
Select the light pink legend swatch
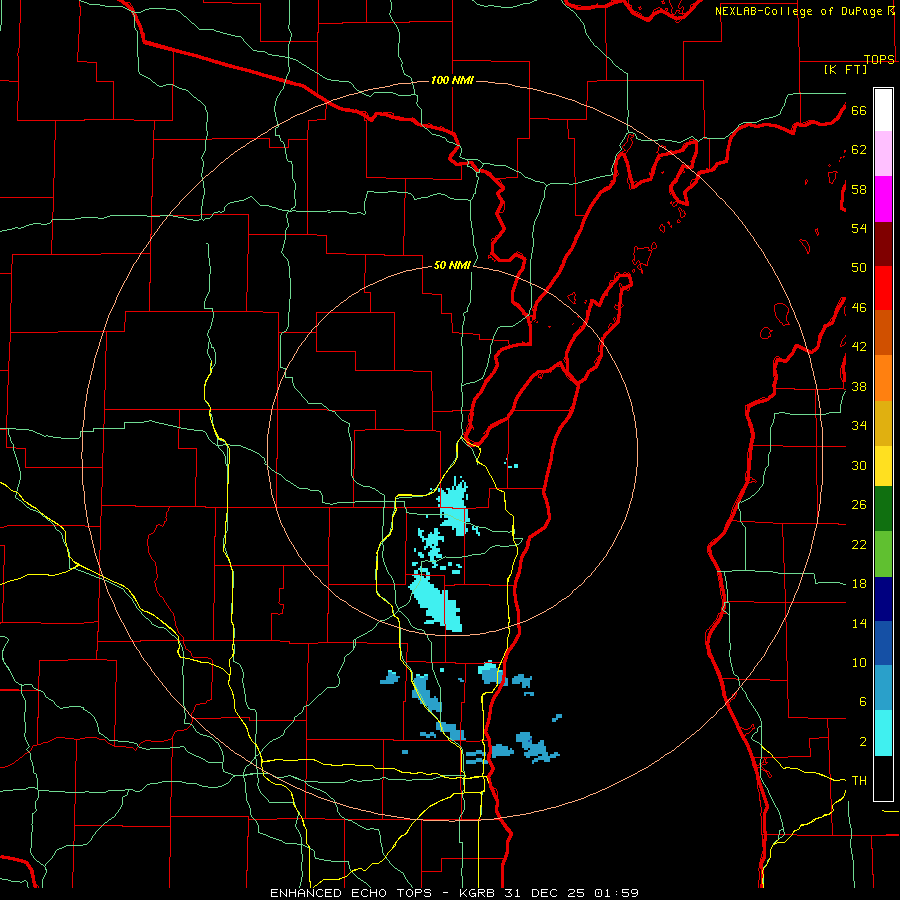coord(883,154)
